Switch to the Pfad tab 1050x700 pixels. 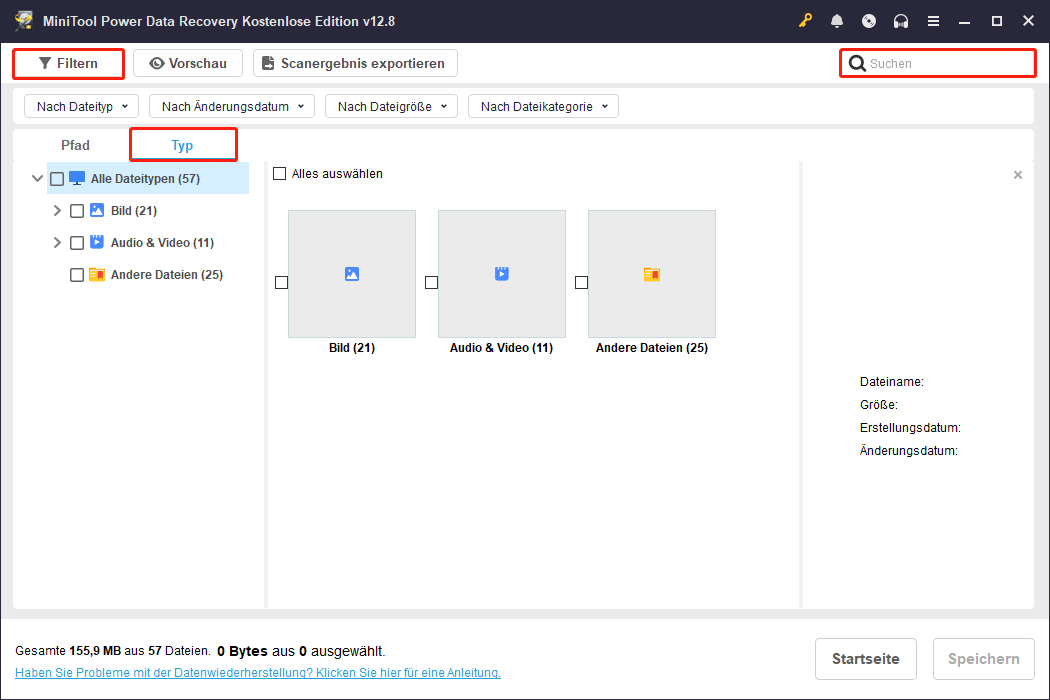tap(75, 144)
